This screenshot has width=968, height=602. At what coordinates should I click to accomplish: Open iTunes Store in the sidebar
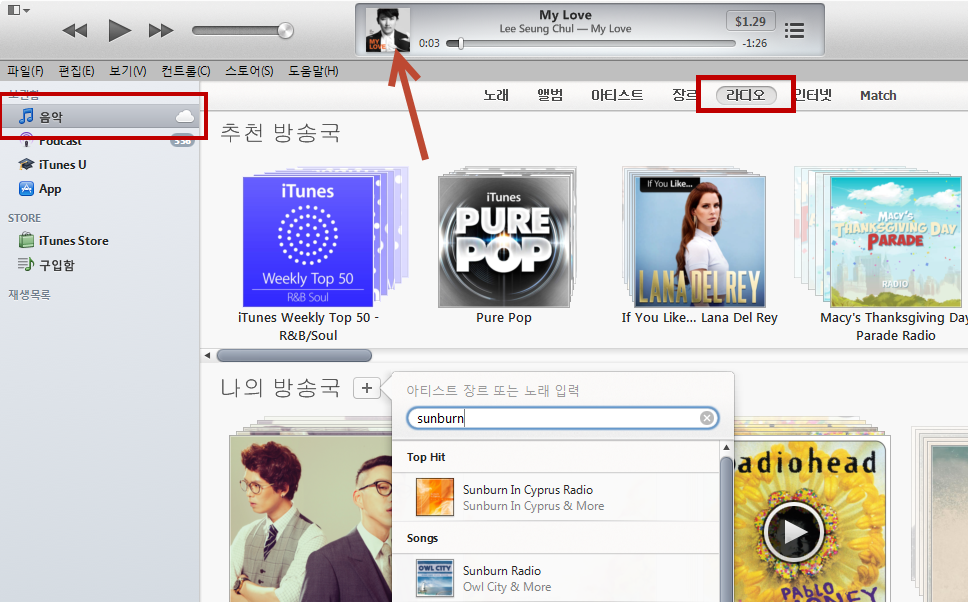point(73,241)
